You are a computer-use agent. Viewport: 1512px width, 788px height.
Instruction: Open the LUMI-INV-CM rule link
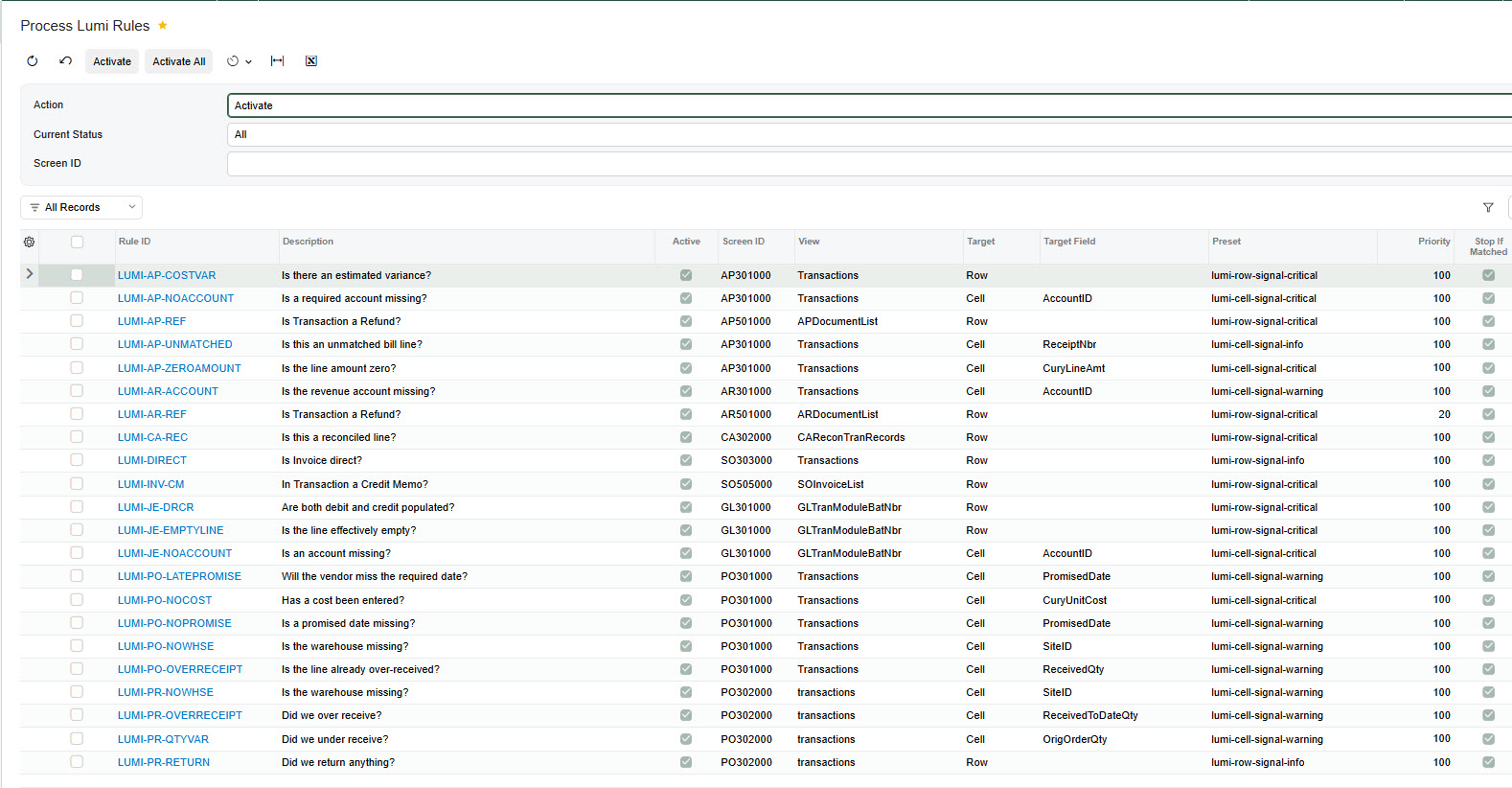point(151,484)
